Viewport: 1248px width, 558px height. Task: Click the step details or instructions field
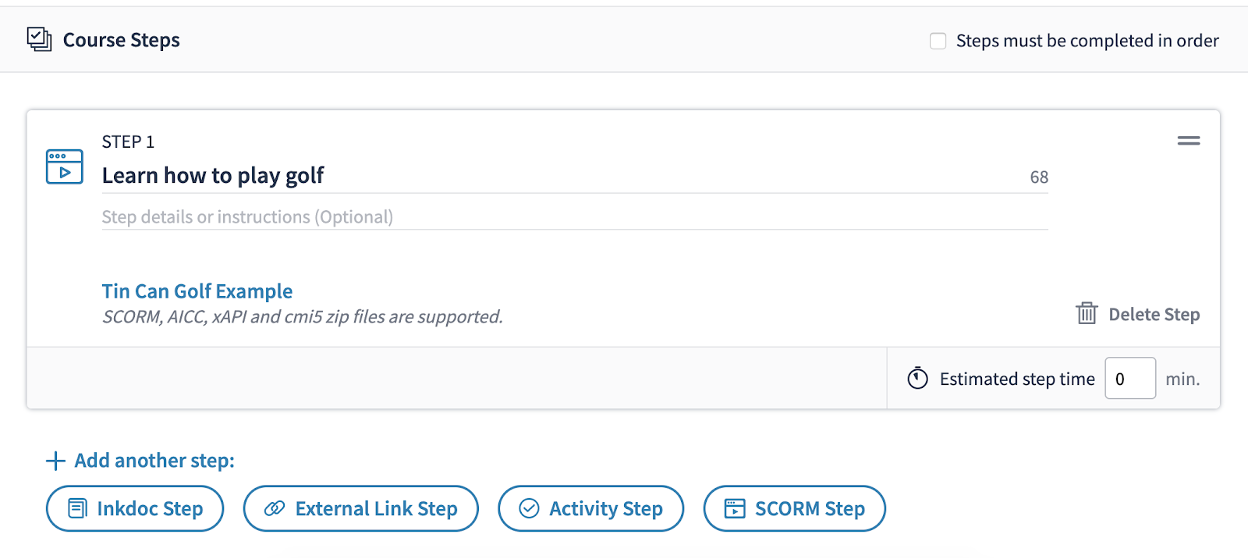574,217
